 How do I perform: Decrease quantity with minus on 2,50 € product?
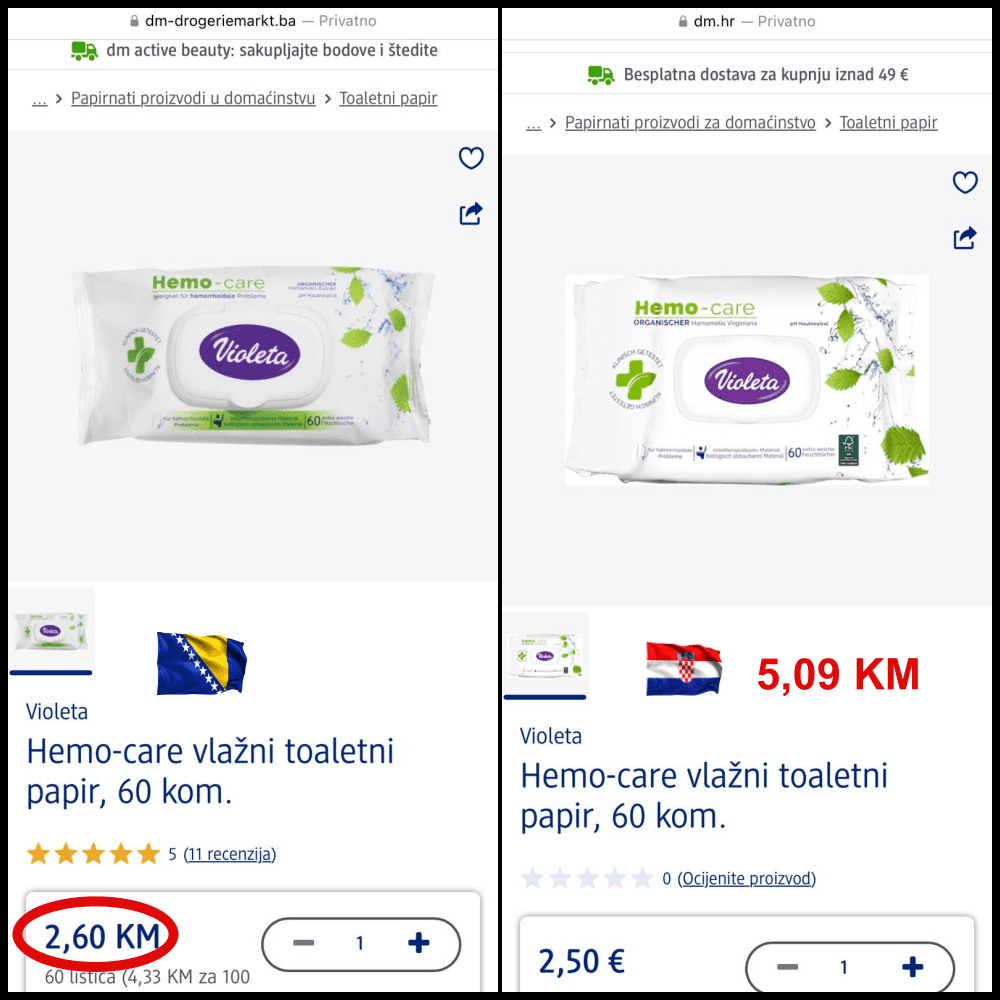787,967
